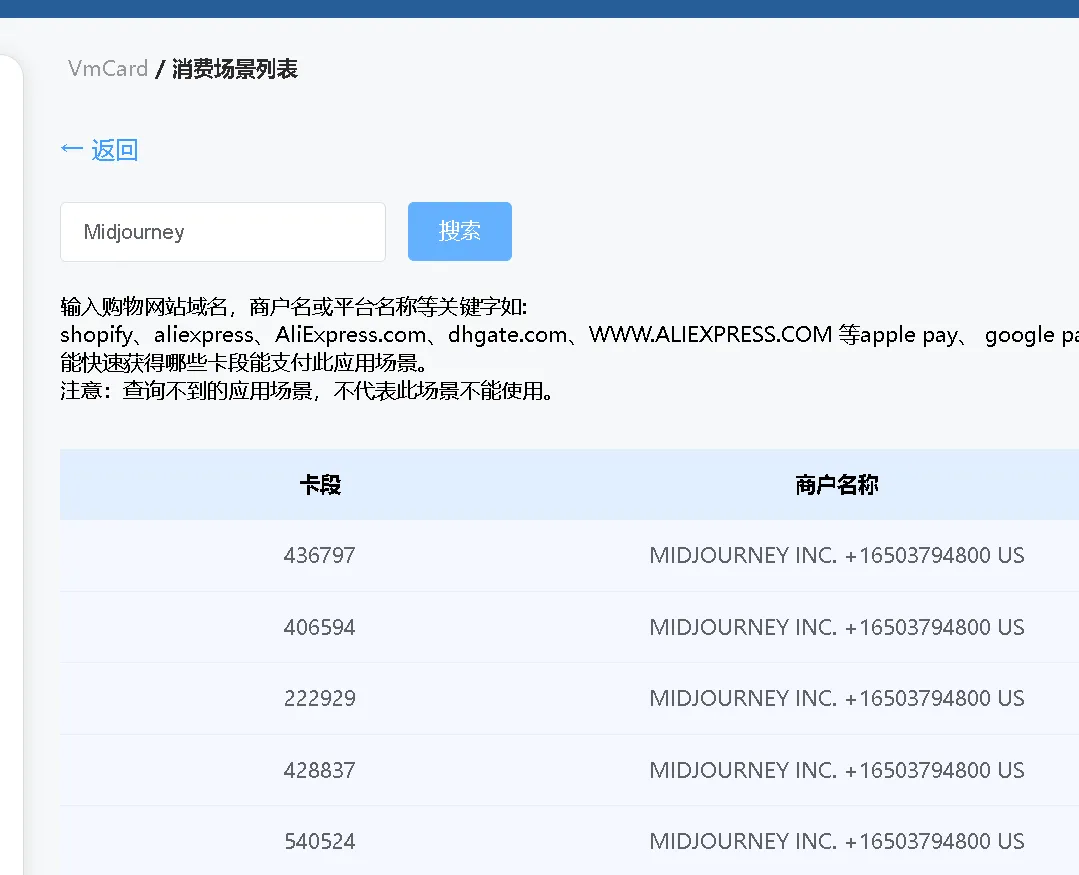Click merchant name in the 428837 row
The image size is (1079, 875).
[x=836, y=771]
